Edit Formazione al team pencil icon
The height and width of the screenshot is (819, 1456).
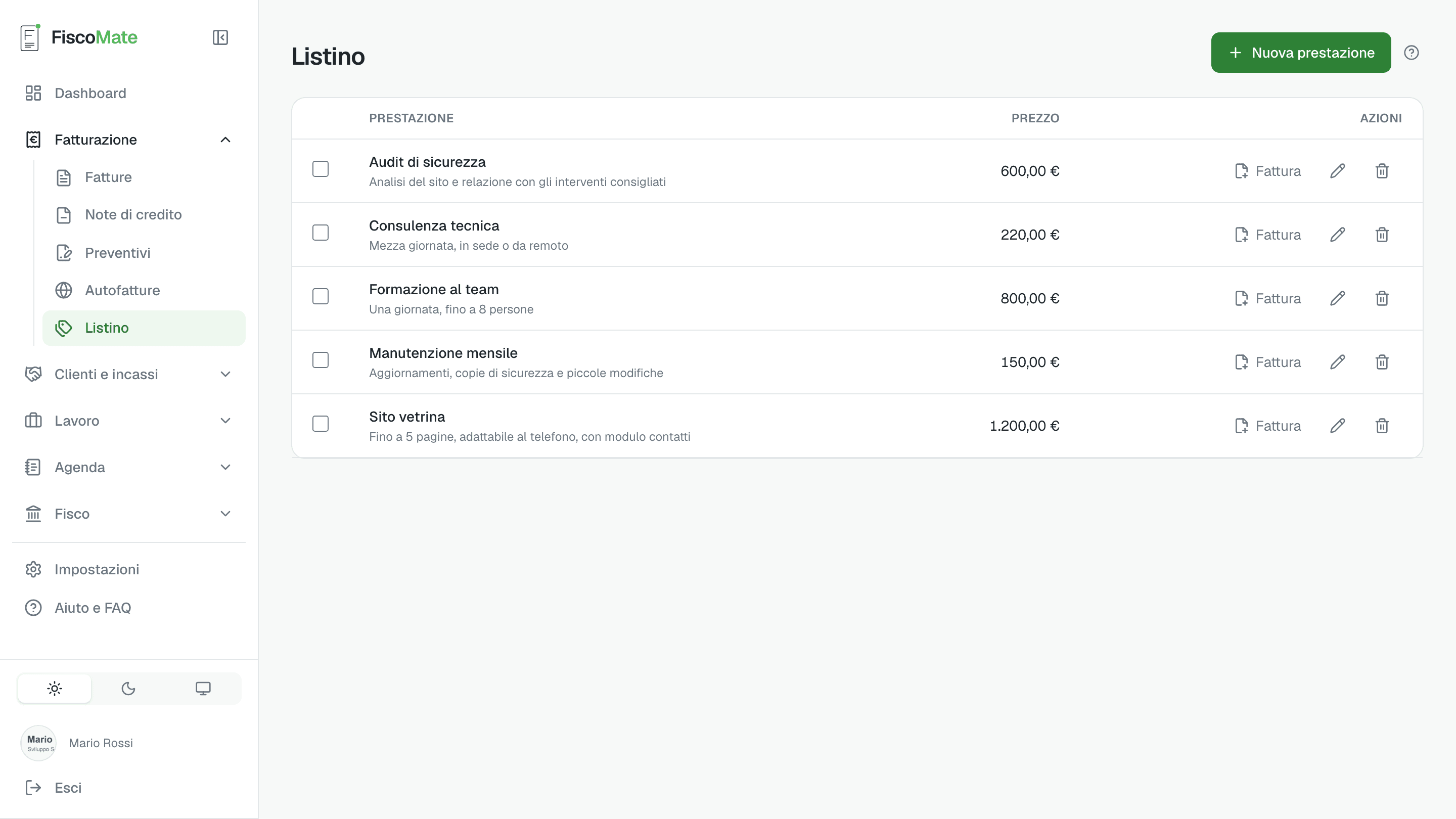pyautogui.click(x=1337, y=298)
